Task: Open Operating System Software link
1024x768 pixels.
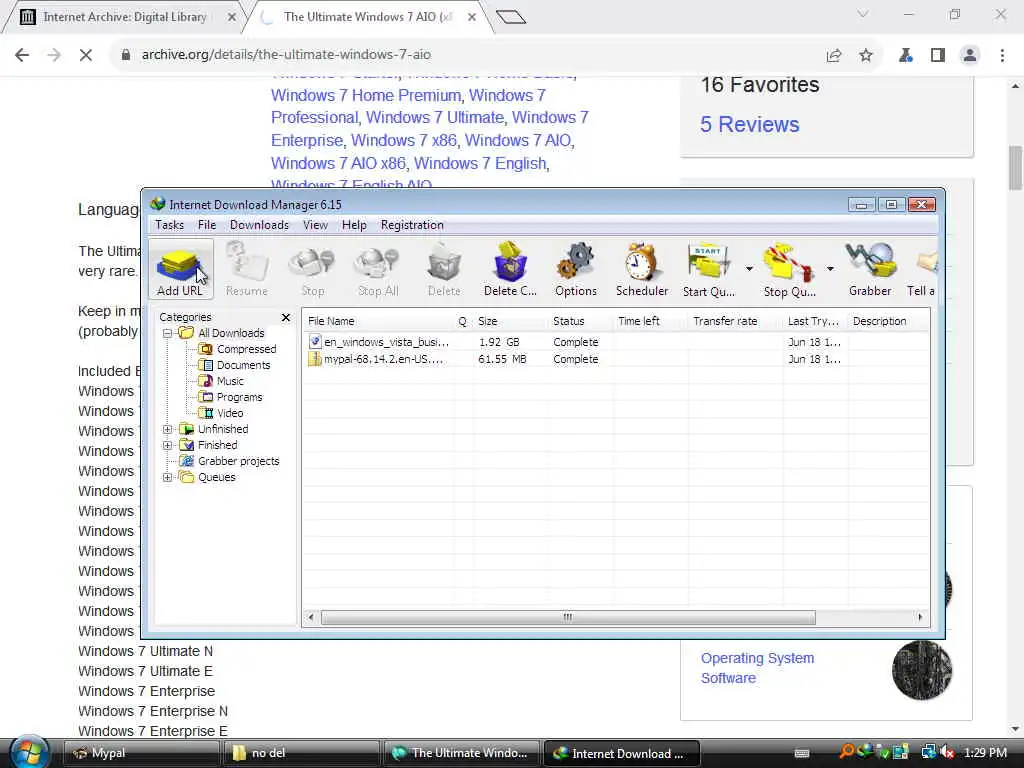Action: point(757,668)
